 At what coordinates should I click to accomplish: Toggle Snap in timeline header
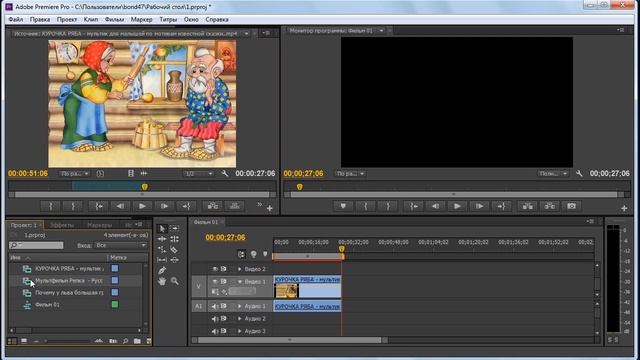pyautogui.click(x=241, y=254)
